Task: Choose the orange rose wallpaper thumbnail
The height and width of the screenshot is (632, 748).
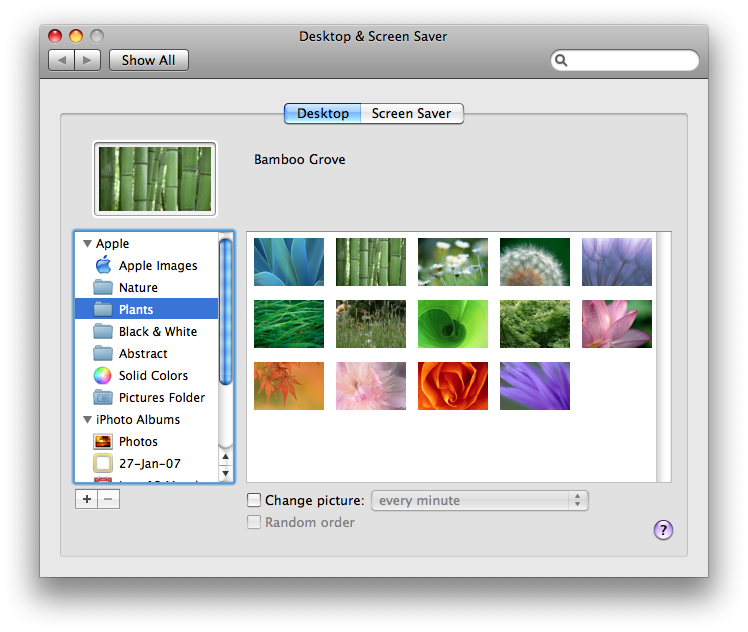Action: [453, 386]
